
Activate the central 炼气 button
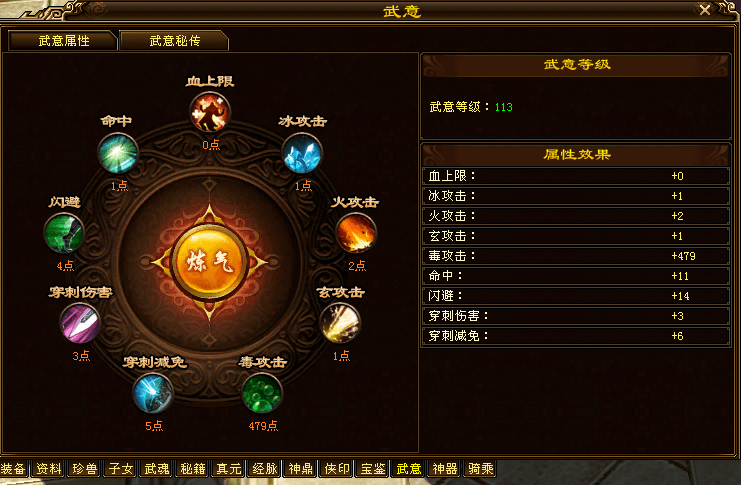coord(209,261)
